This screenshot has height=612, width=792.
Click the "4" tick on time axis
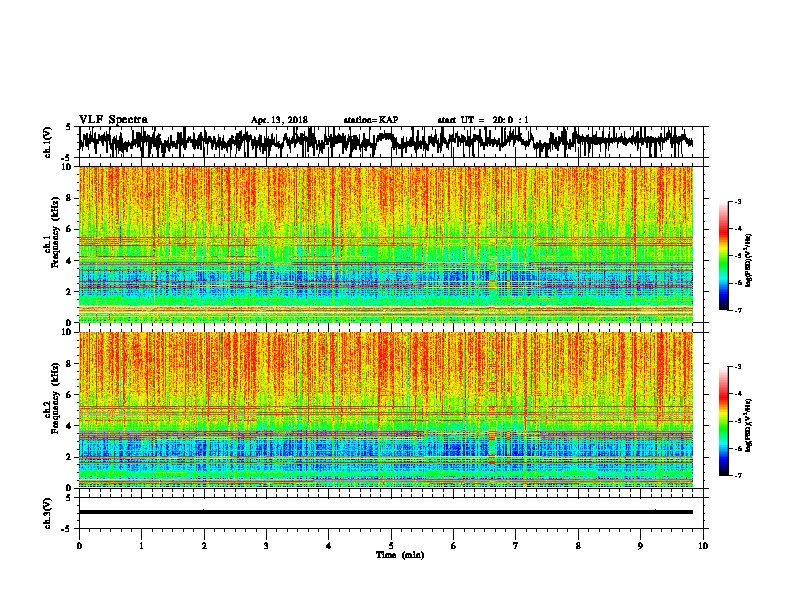(x=329, y=546)
